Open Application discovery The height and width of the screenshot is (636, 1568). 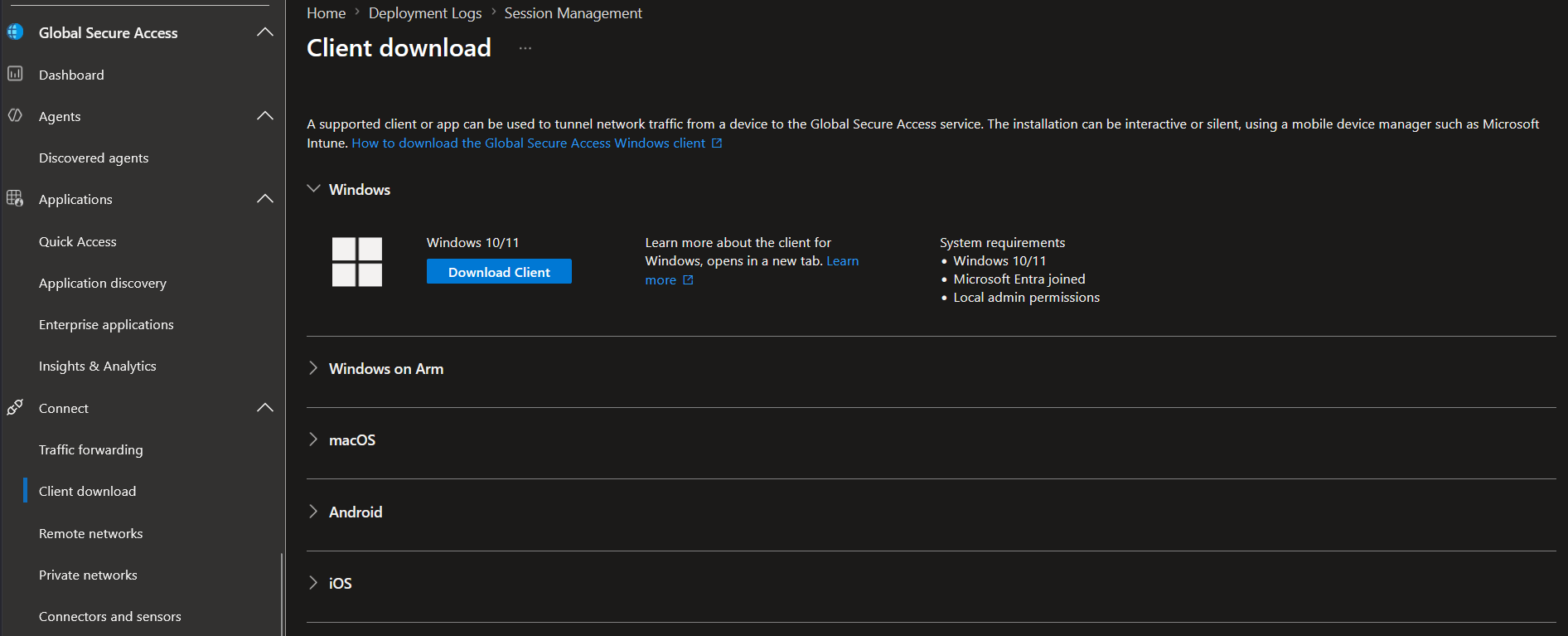pos(103,283)
